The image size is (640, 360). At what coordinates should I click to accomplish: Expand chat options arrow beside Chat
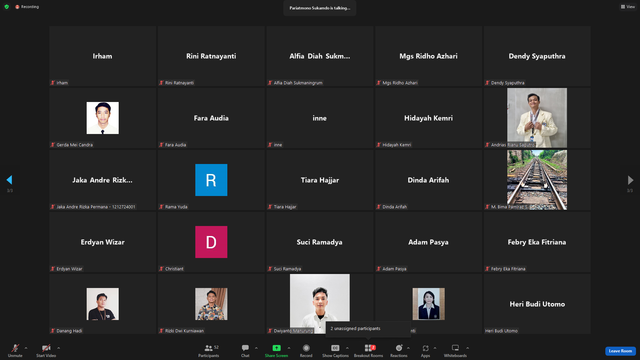tap(256, 348)
